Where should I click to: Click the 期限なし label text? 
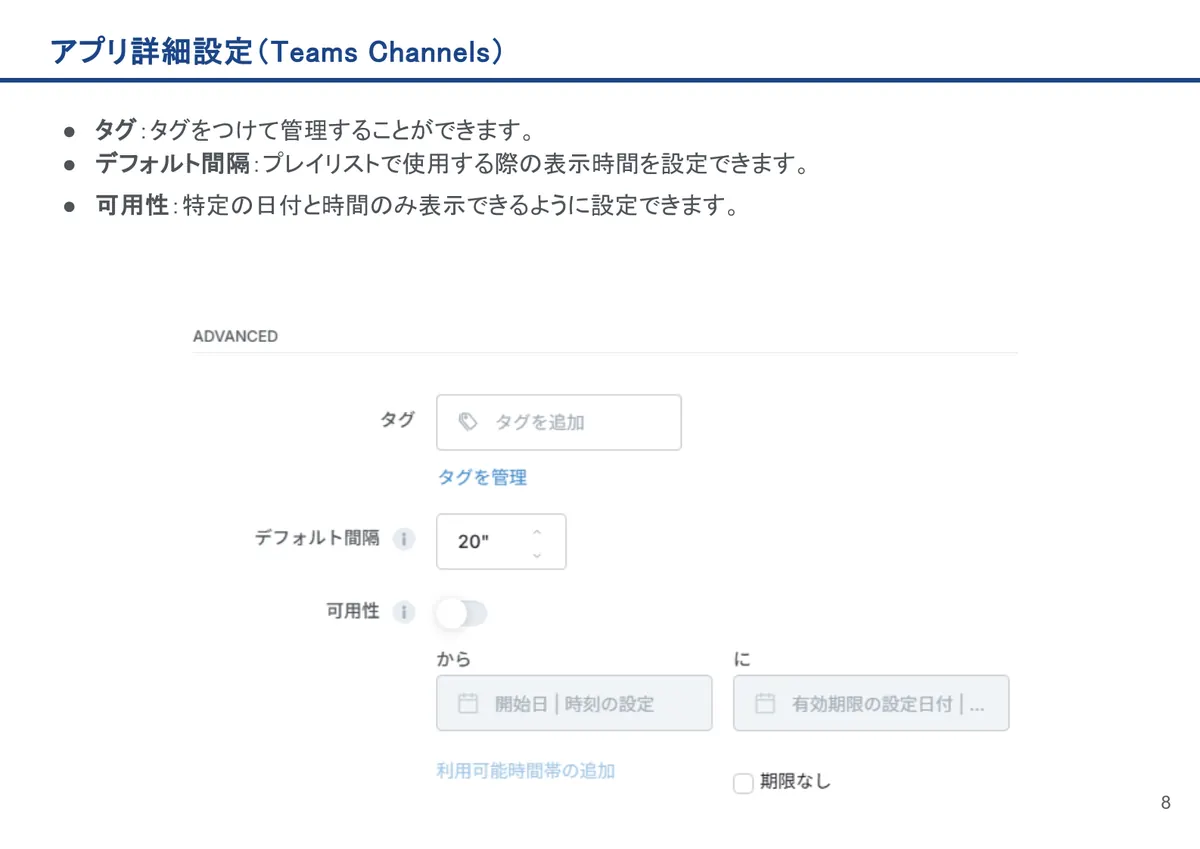pos(795,782)
